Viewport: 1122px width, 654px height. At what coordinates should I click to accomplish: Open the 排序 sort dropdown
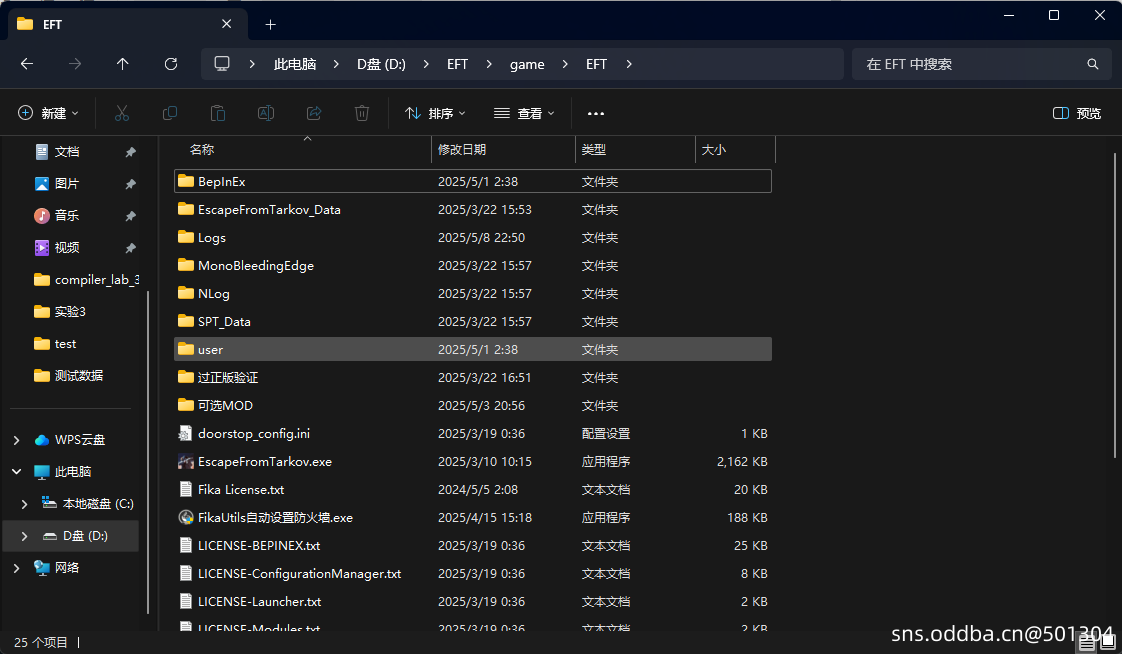[x=435, y=113]
